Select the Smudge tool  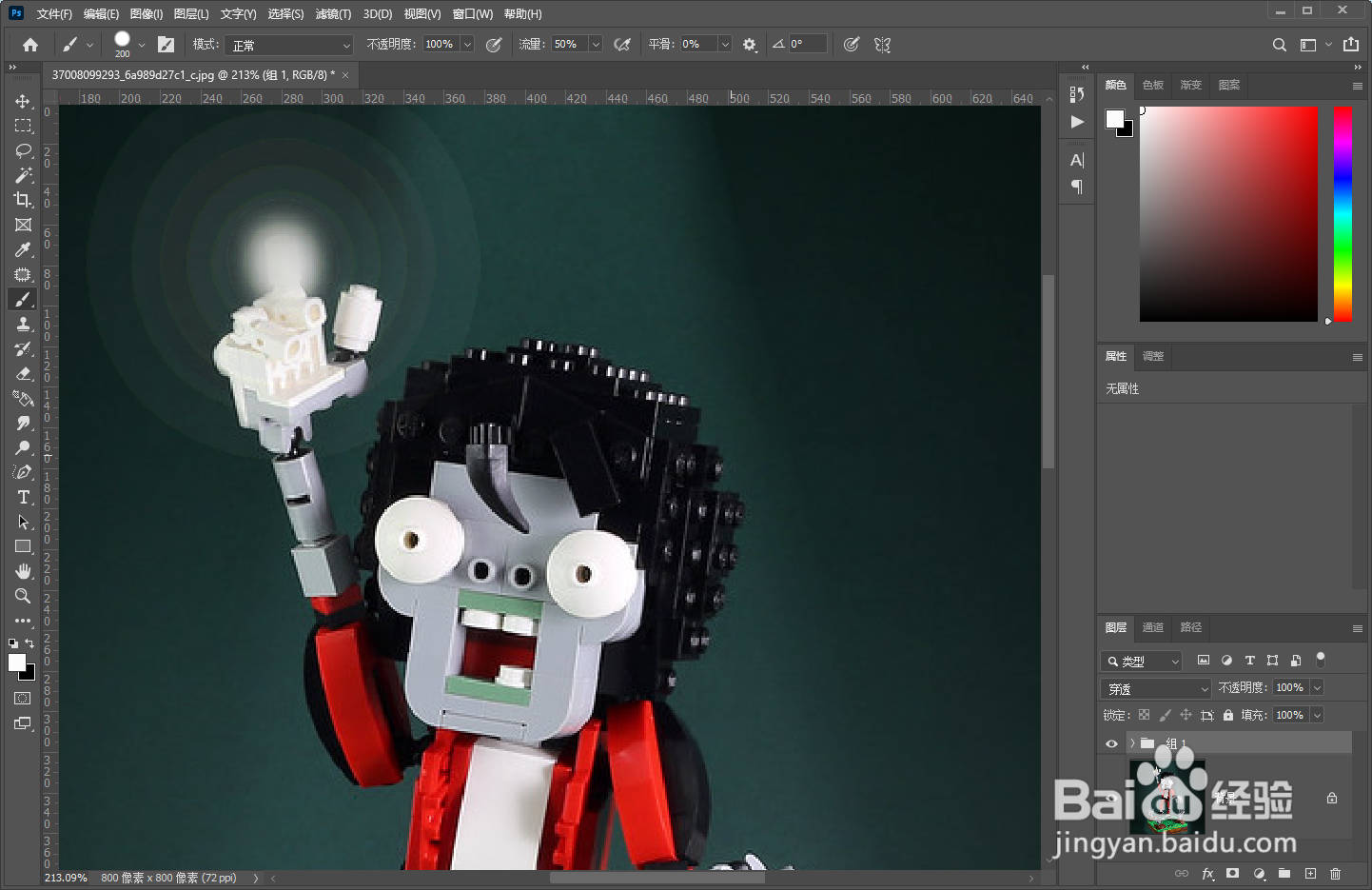23,423
